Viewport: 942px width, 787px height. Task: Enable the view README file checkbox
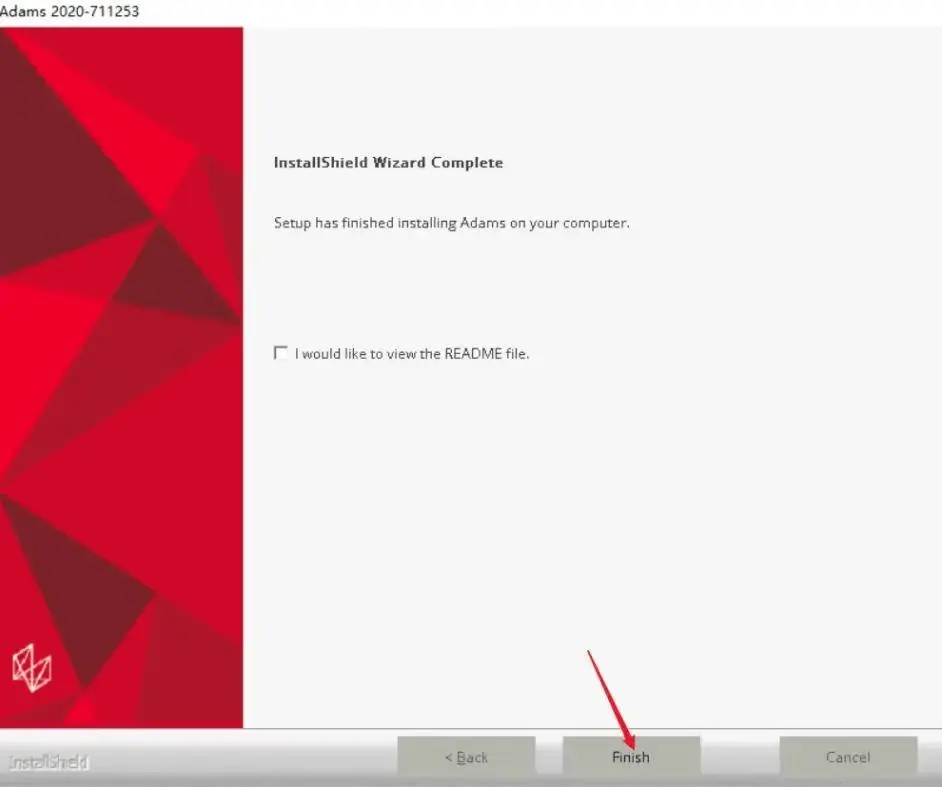281,353
